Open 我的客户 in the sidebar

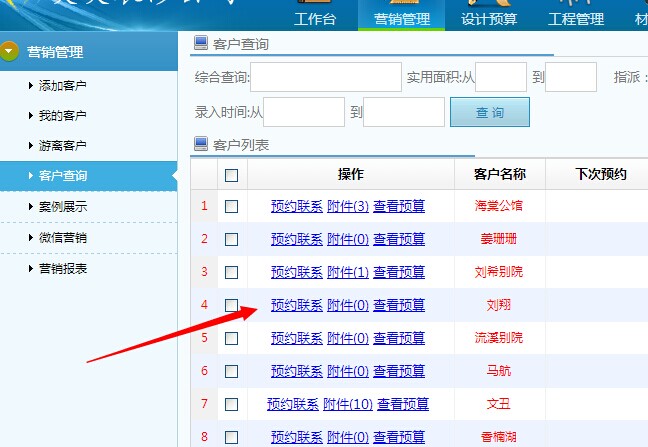pos(62,116)
